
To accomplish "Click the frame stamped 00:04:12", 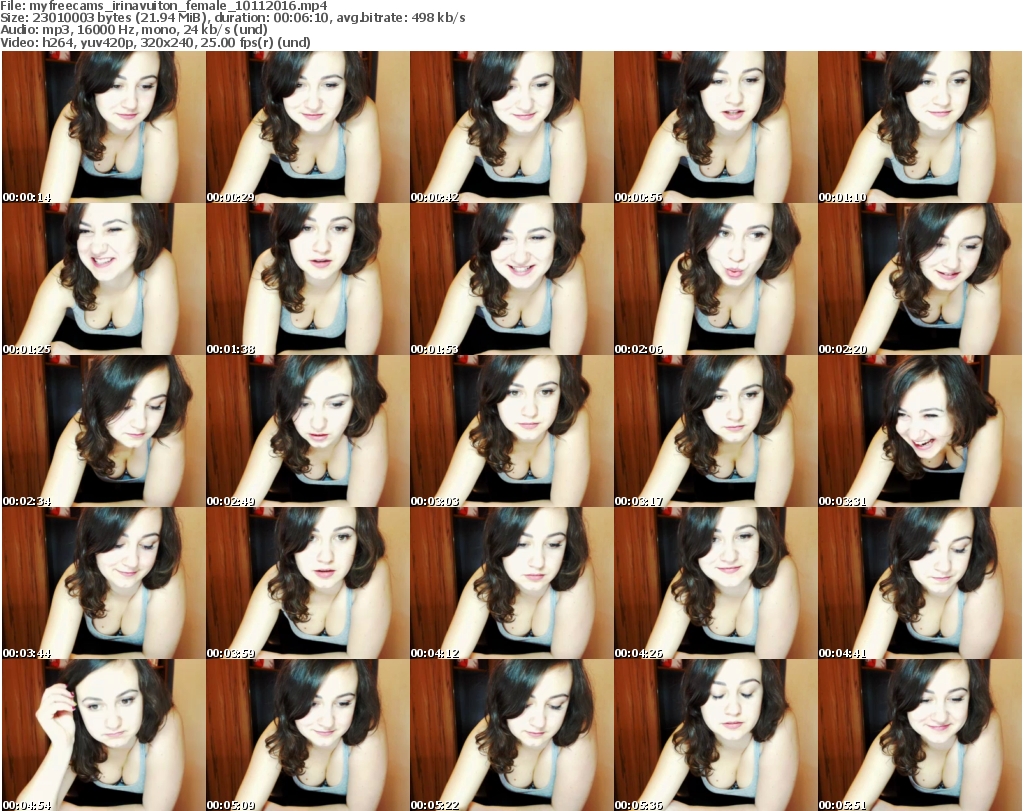I will [x=511, y=583].
